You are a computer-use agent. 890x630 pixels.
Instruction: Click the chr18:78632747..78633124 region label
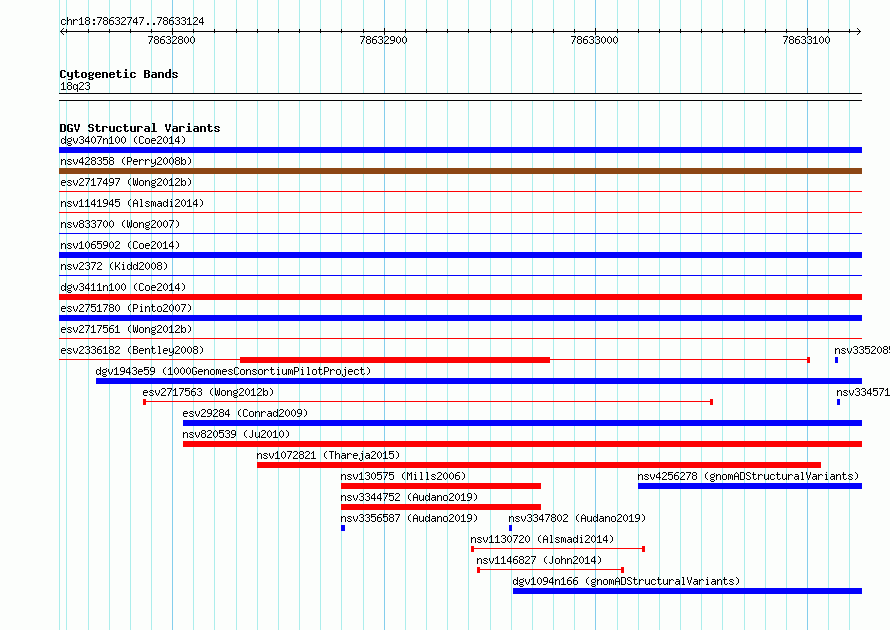tap(132, 22)
